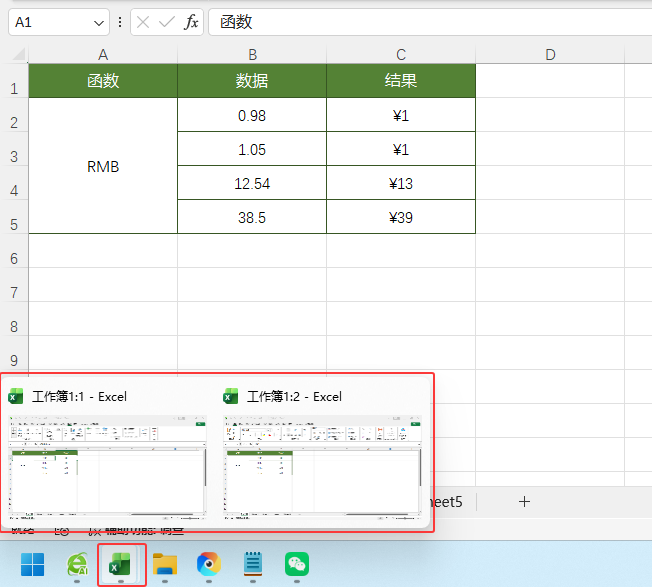Click the 工作簿1:1 - Excel preview title

tap(79, 397)
